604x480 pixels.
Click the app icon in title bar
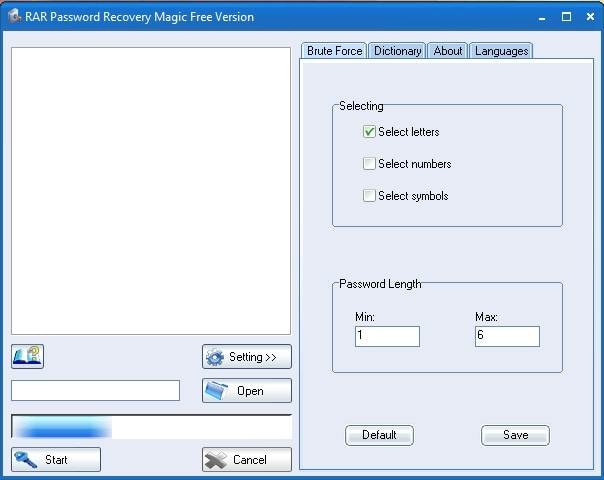point(14,17)
